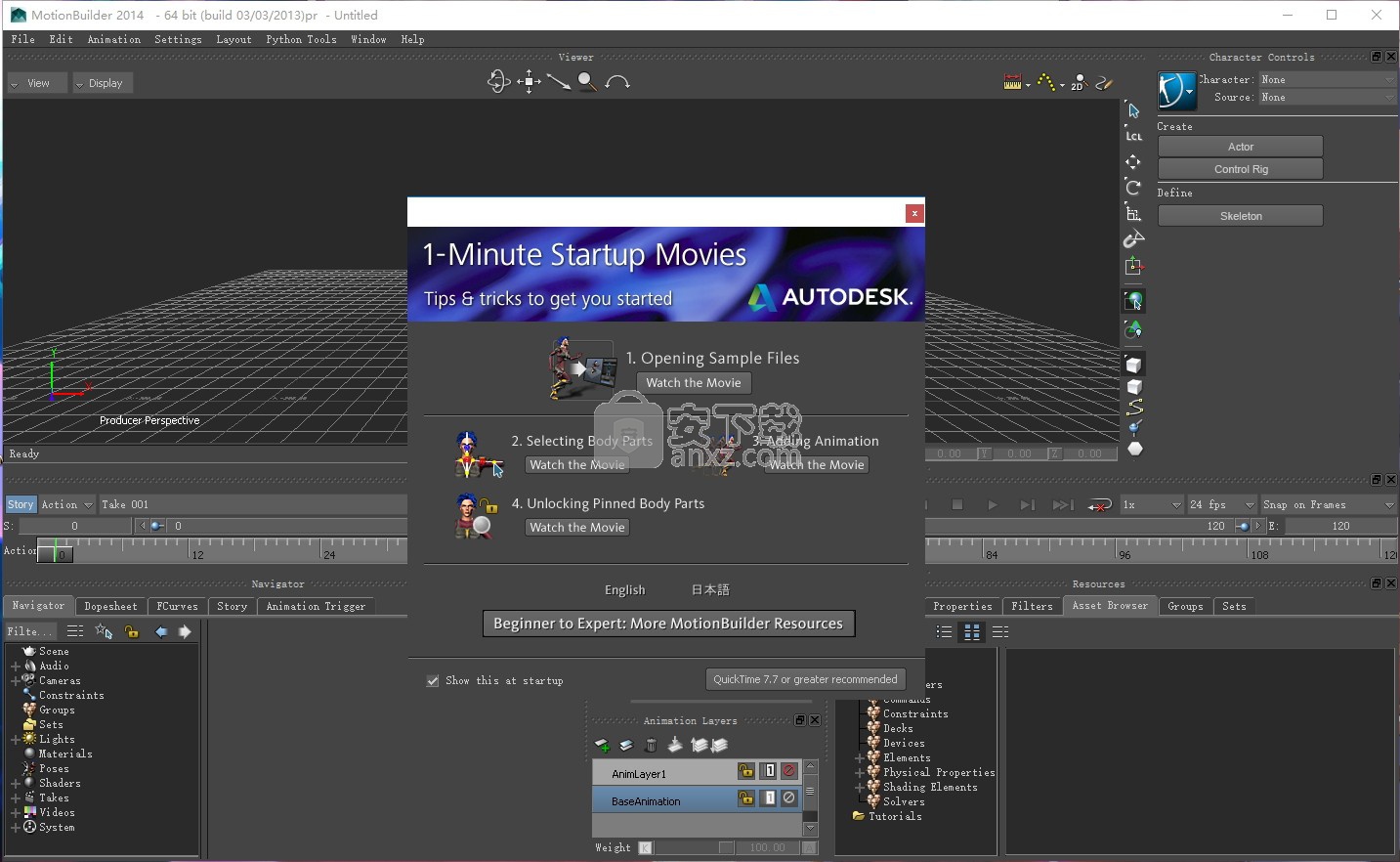This screenshot has width=1400, height=862.
Task: Toggle solo on AnimLayer1
Action: 769,771
